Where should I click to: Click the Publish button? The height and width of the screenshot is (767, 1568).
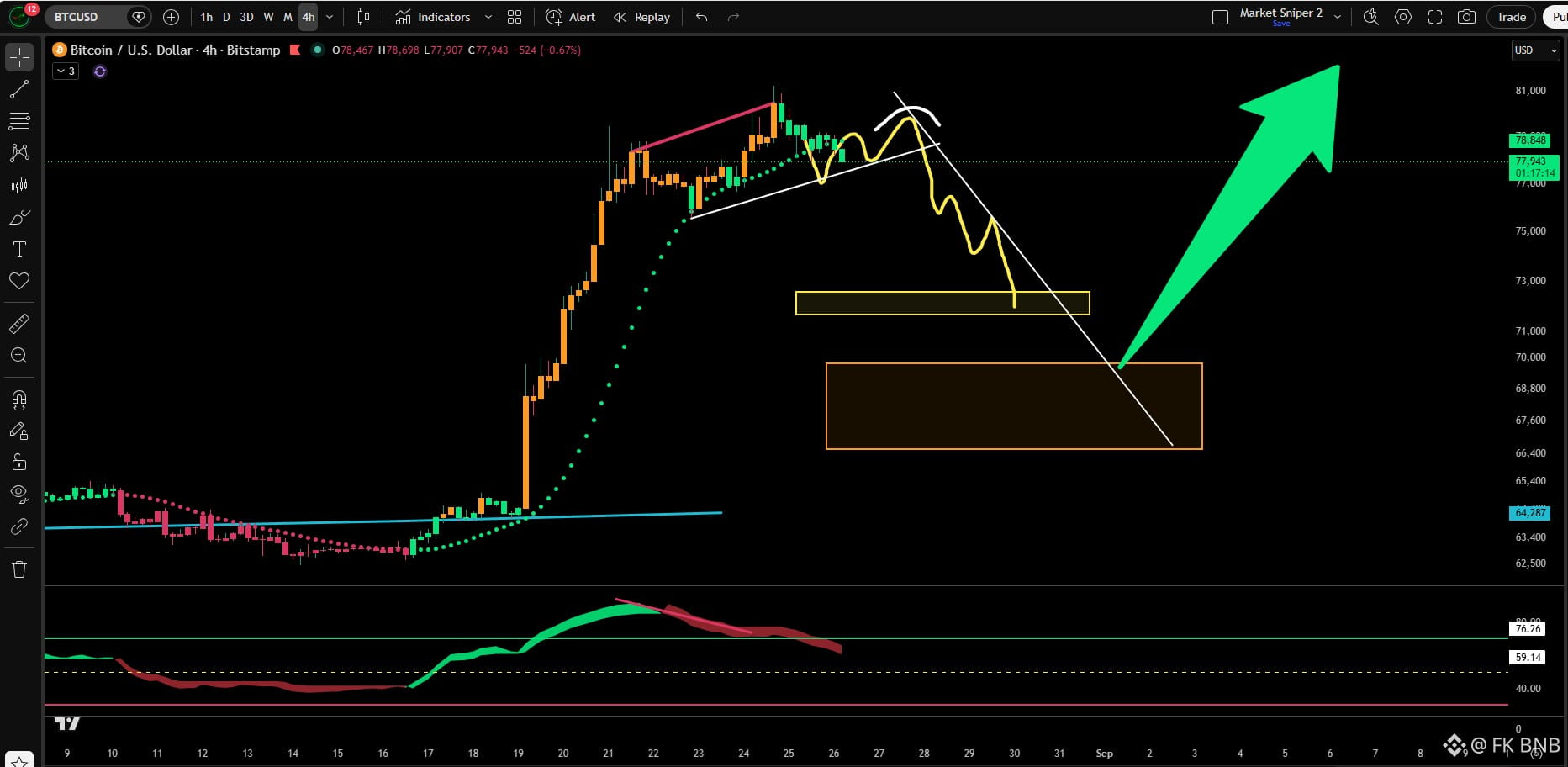pyautogui.click(x=1556, y=17)
